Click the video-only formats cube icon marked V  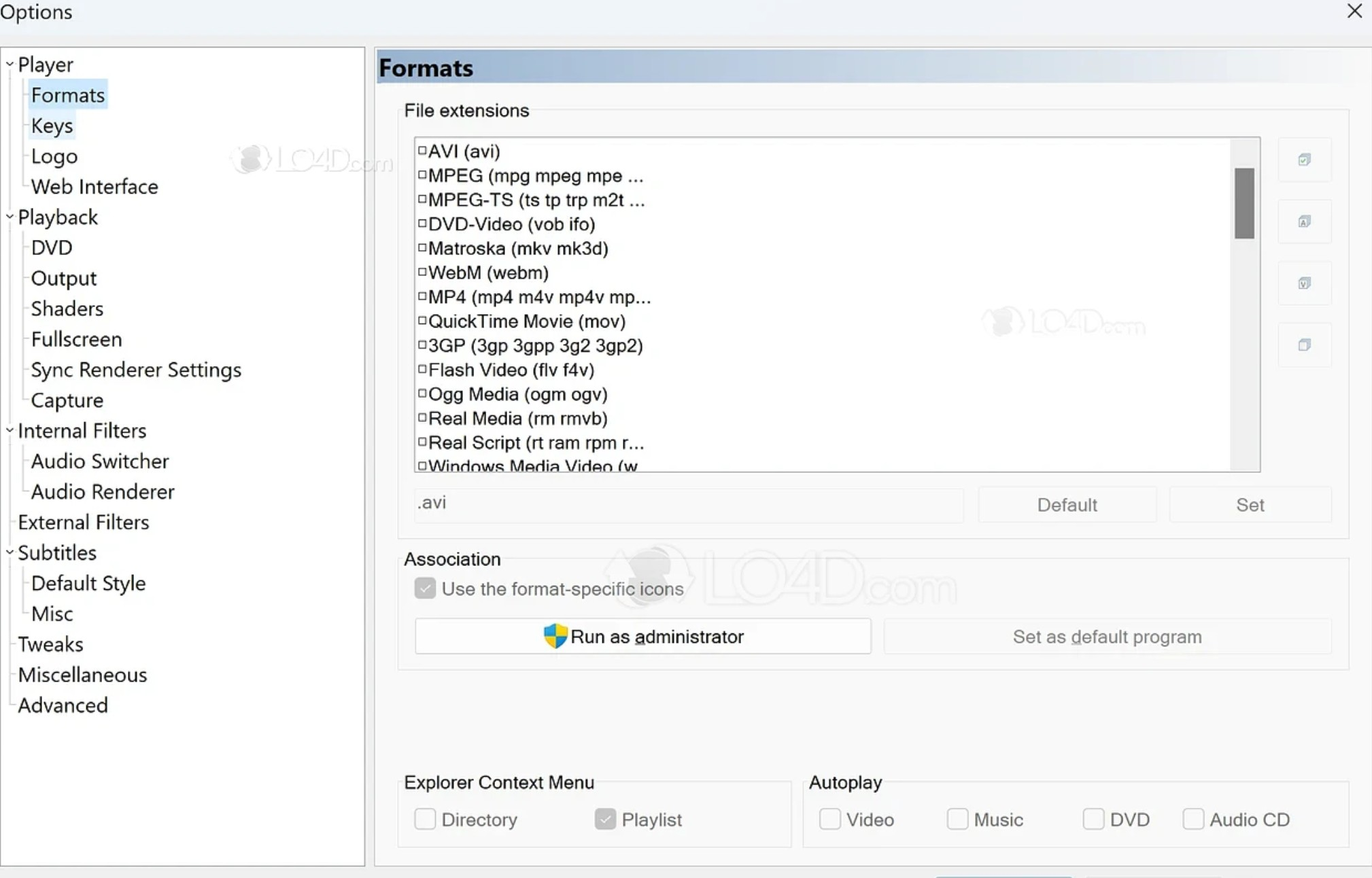pyautogui.click(x=1304, y=283)
